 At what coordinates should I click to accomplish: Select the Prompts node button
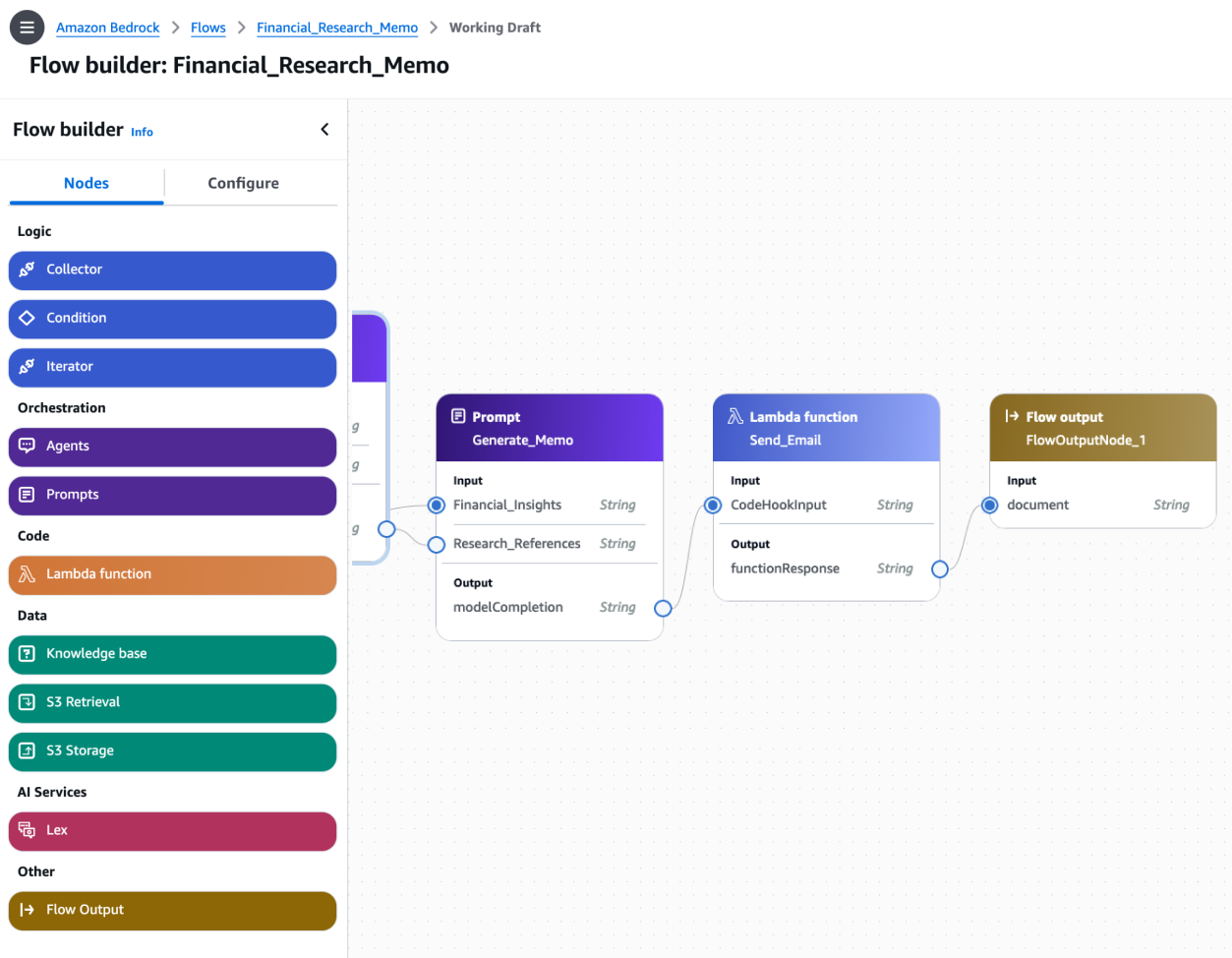click(172, 496)
